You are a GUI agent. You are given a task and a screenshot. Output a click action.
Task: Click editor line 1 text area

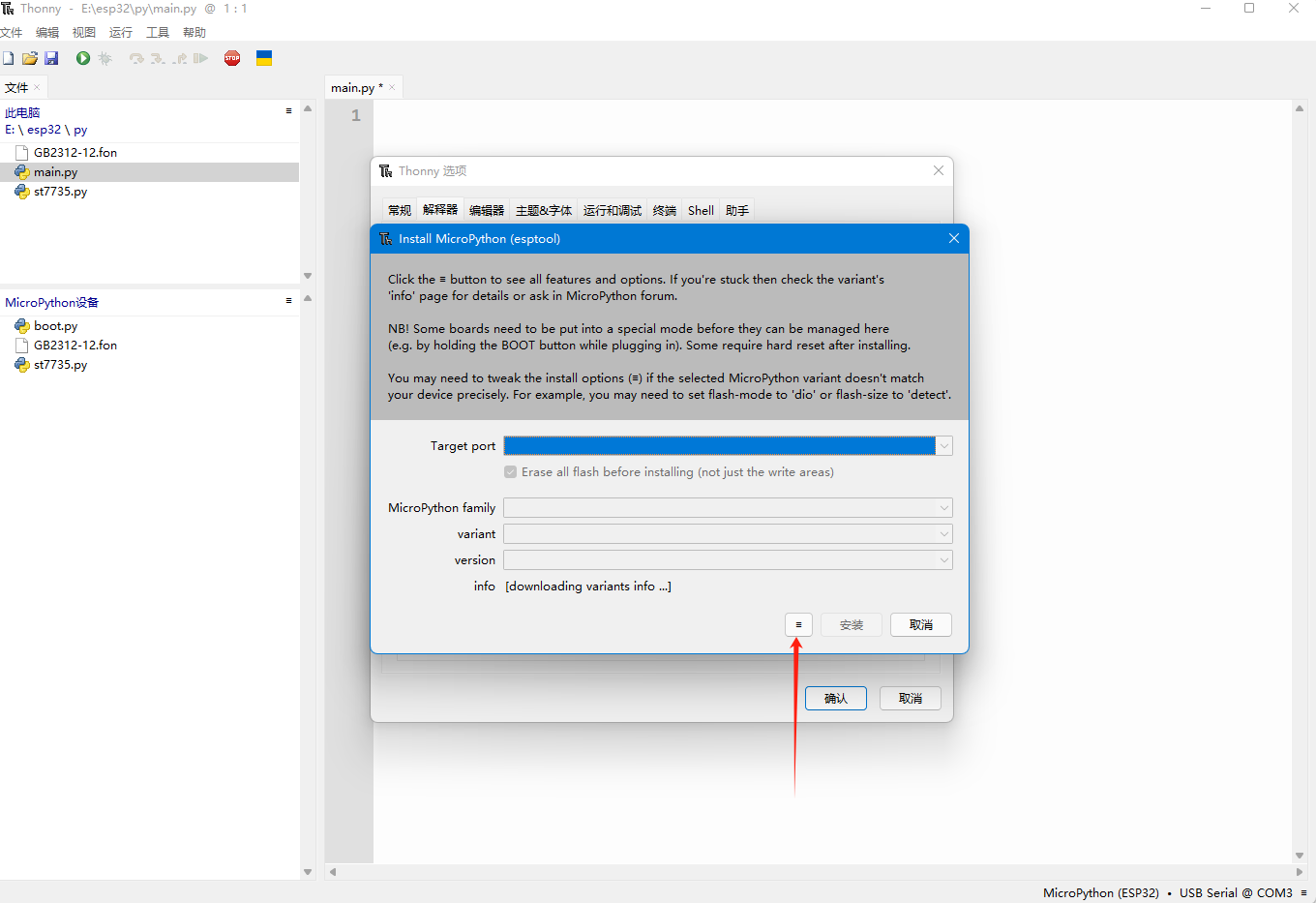(x=832, y=115)
